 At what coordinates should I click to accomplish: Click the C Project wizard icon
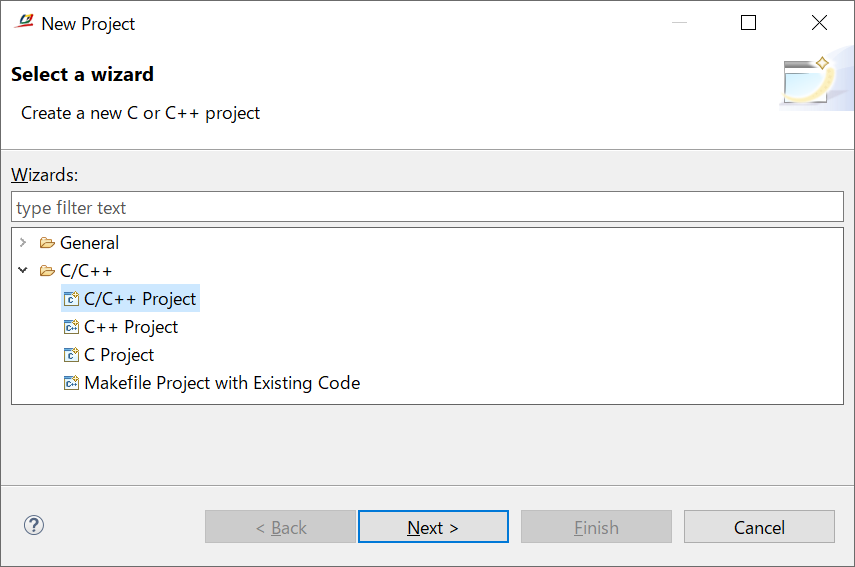coord(71,355)
